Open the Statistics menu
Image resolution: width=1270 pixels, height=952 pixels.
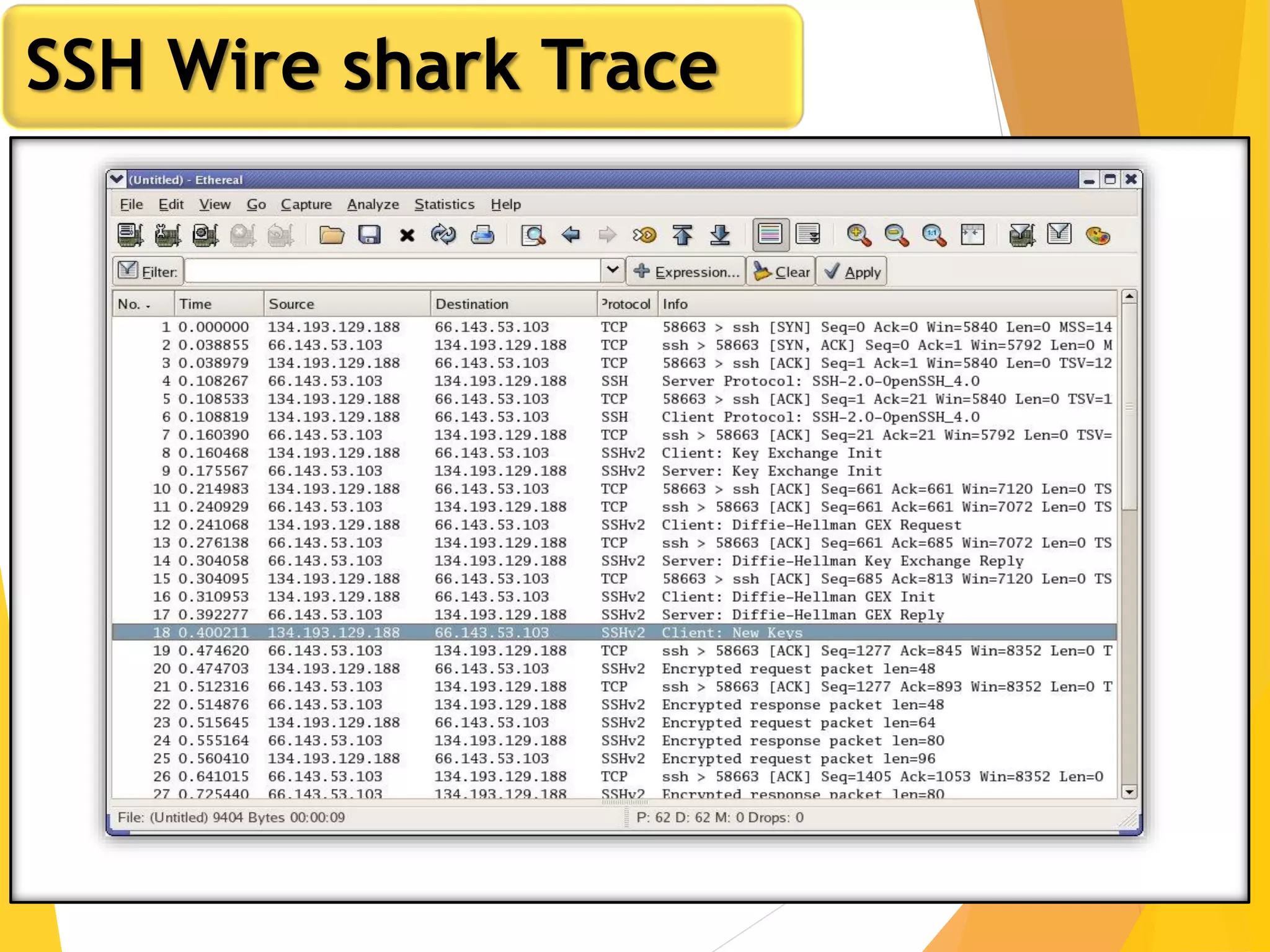coord(445,205)
